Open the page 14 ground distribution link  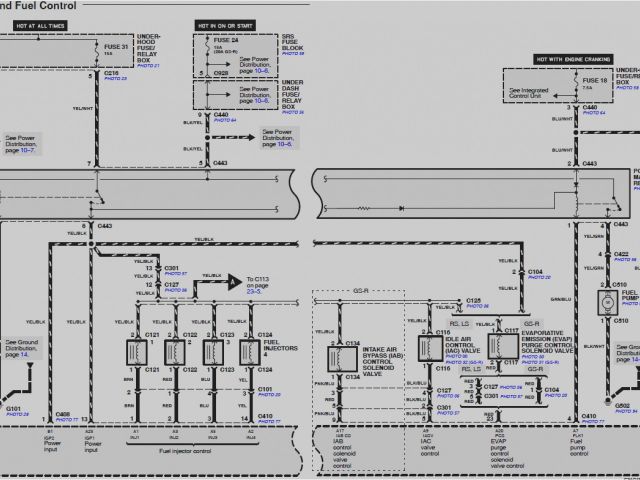(x=23, y=355)
